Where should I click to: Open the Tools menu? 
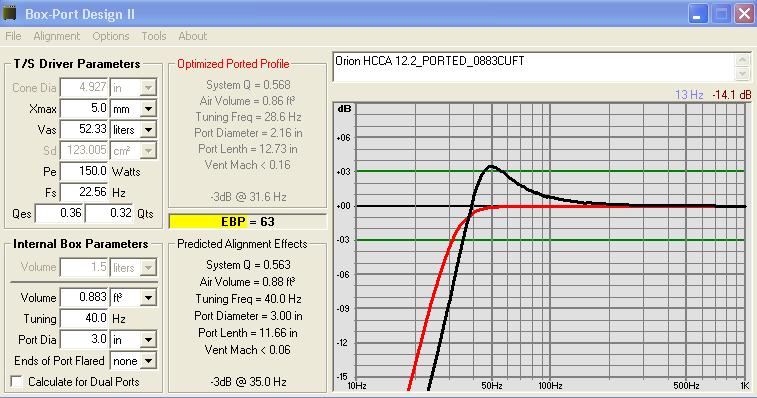pos(154,36)
